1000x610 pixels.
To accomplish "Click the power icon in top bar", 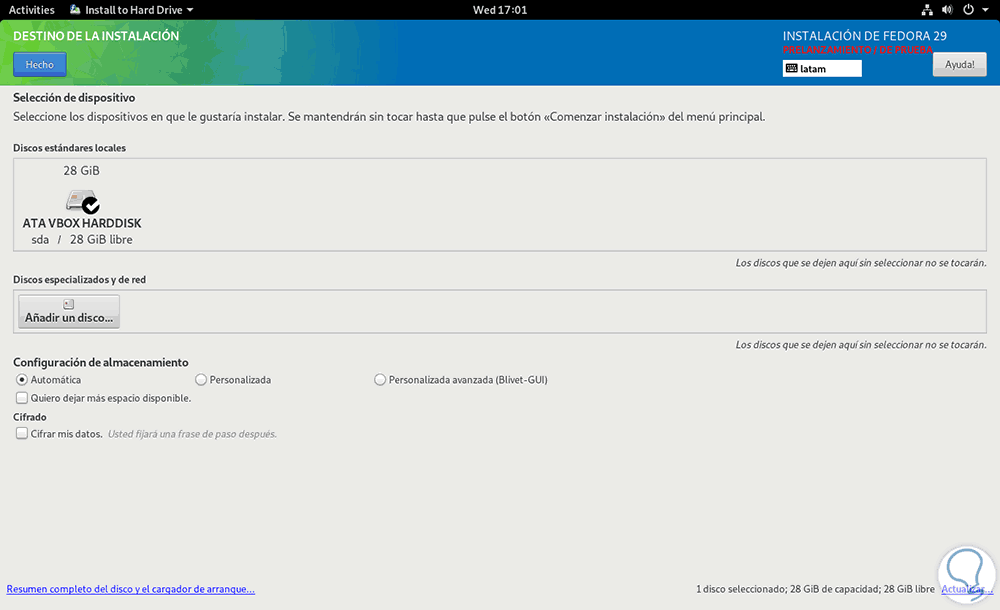I will 968,10.
